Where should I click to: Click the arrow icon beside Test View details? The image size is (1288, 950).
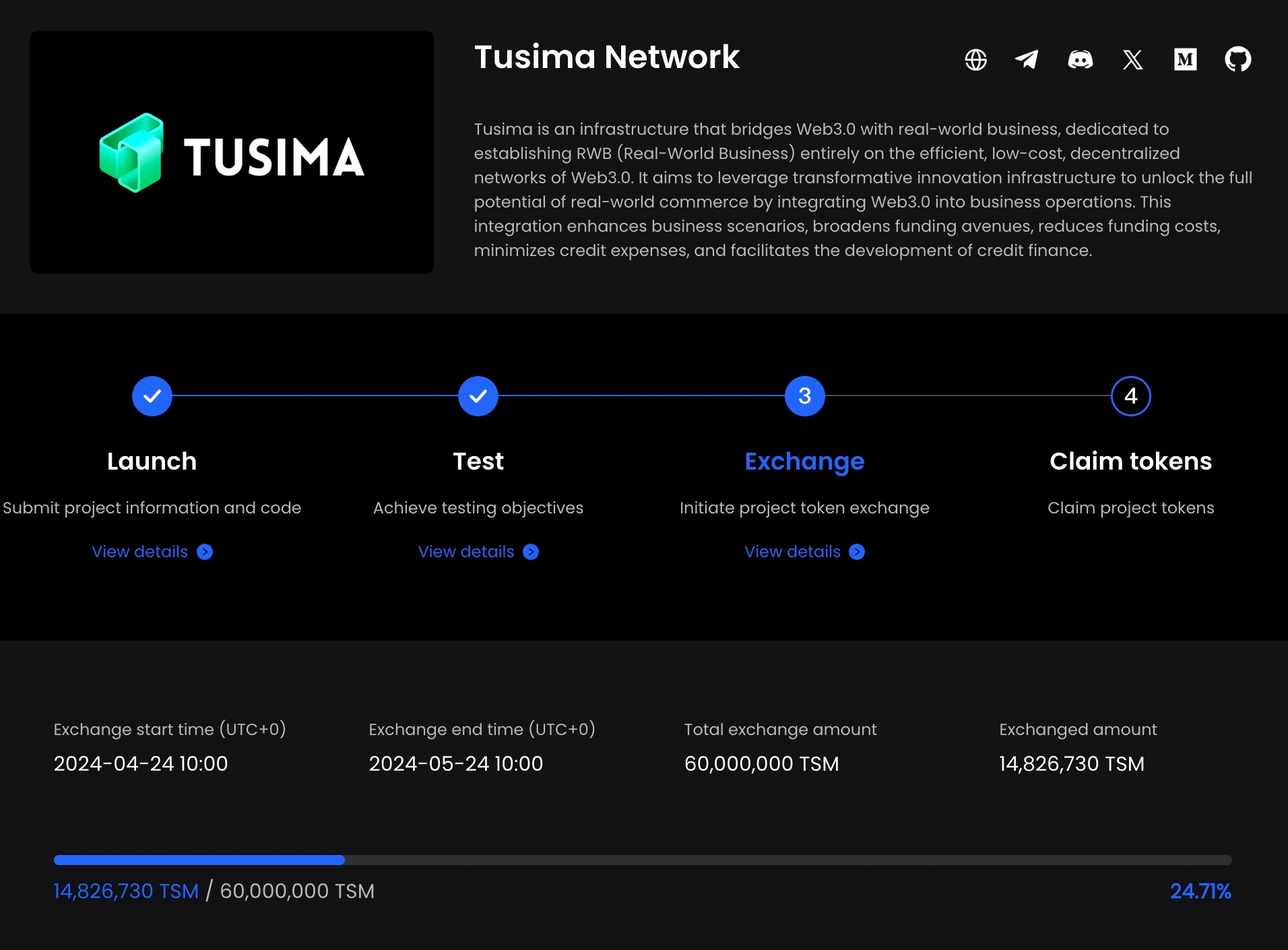(x=531, y=552)
